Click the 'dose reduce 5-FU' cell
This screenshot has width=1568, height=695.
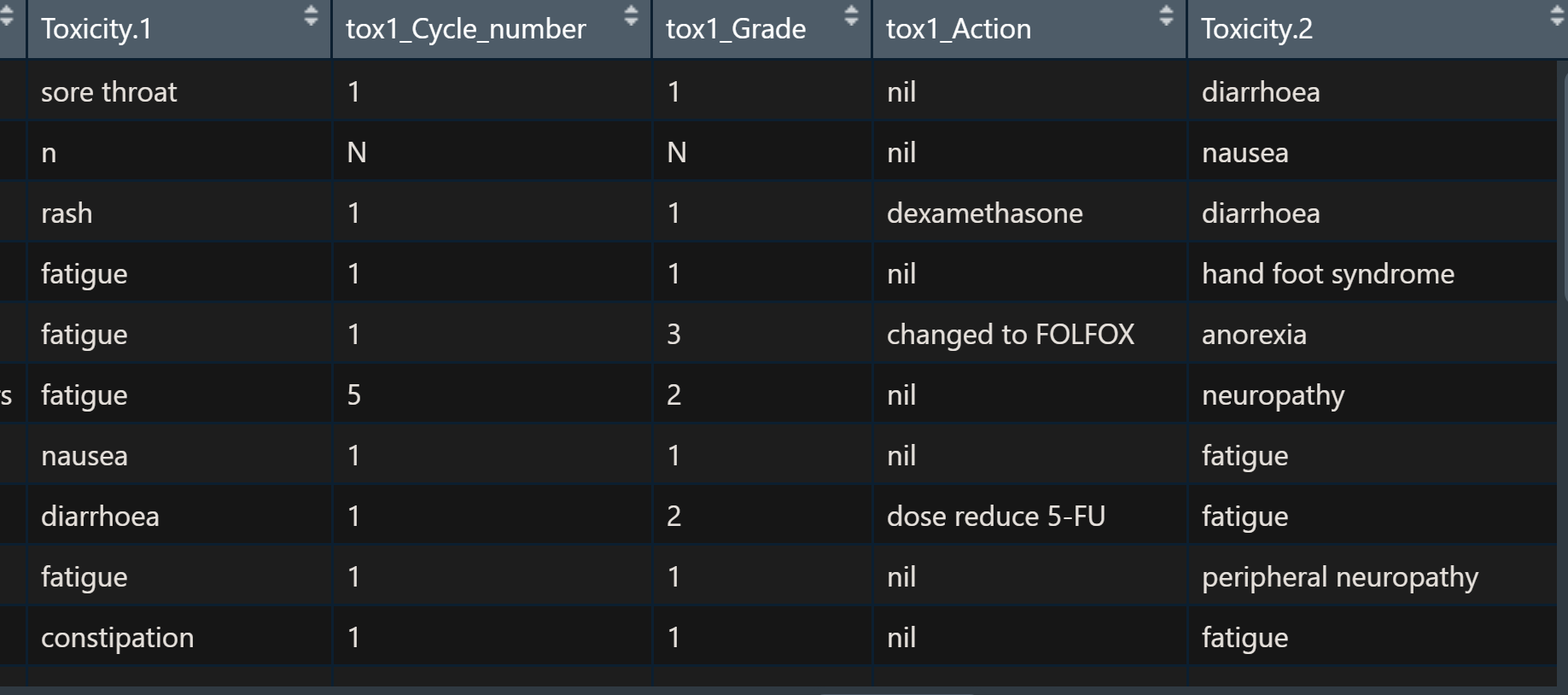tap(996, 516)
